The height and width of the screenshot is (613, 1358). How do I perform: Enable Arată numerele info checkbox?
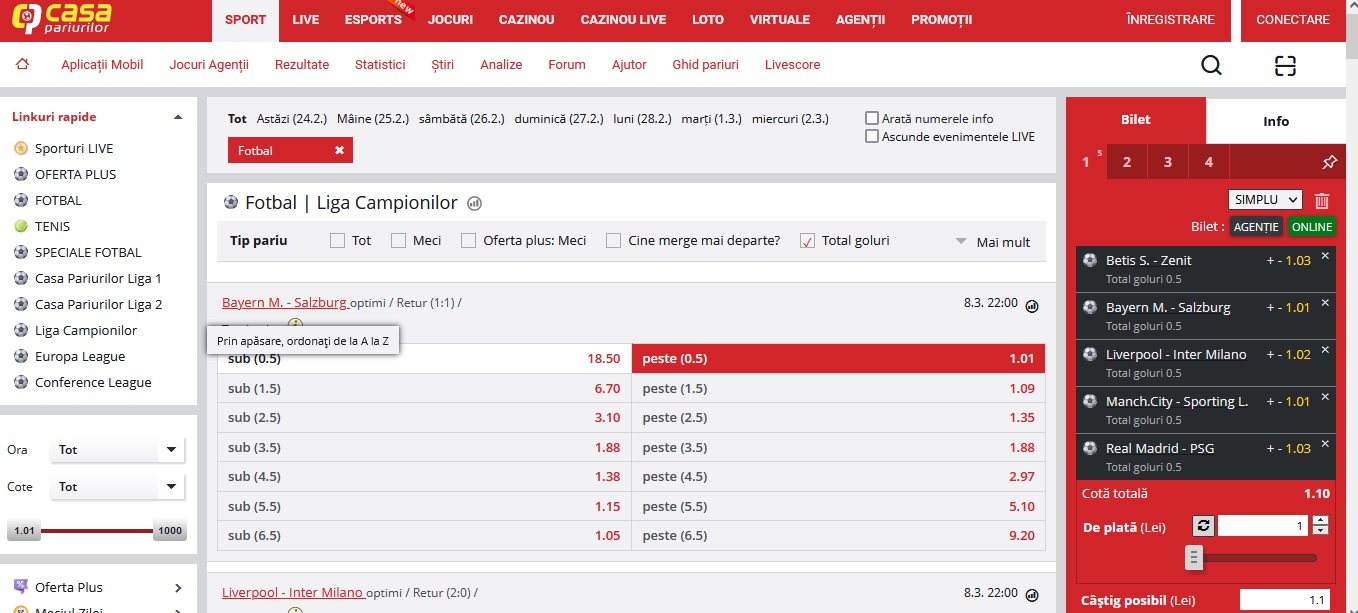872,118
